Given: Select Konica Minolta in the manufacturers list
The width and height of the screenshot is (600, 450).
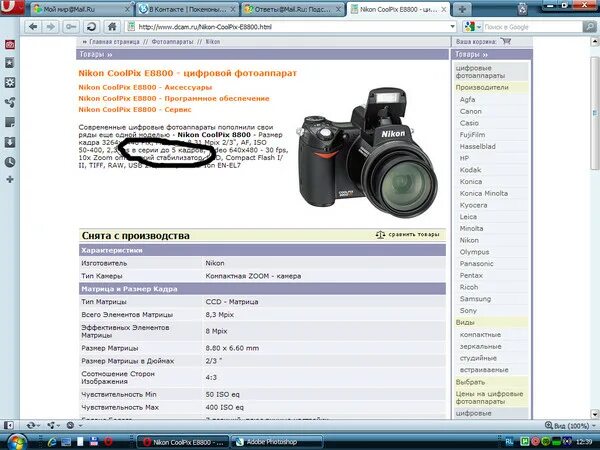Looking at the screenshot, I should click(x=484, y=193).
